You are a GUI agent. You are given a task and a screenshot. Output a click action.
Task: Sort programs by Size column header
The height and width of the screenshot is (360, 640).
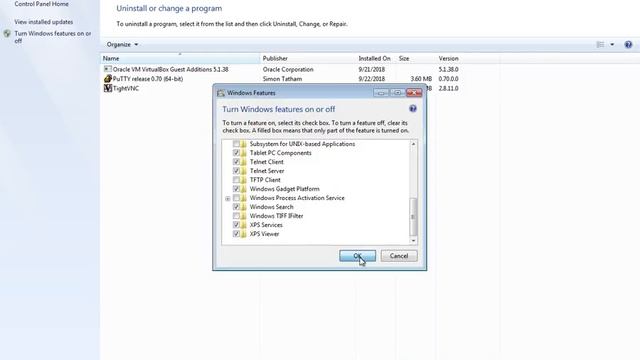[x=416, y=58]
